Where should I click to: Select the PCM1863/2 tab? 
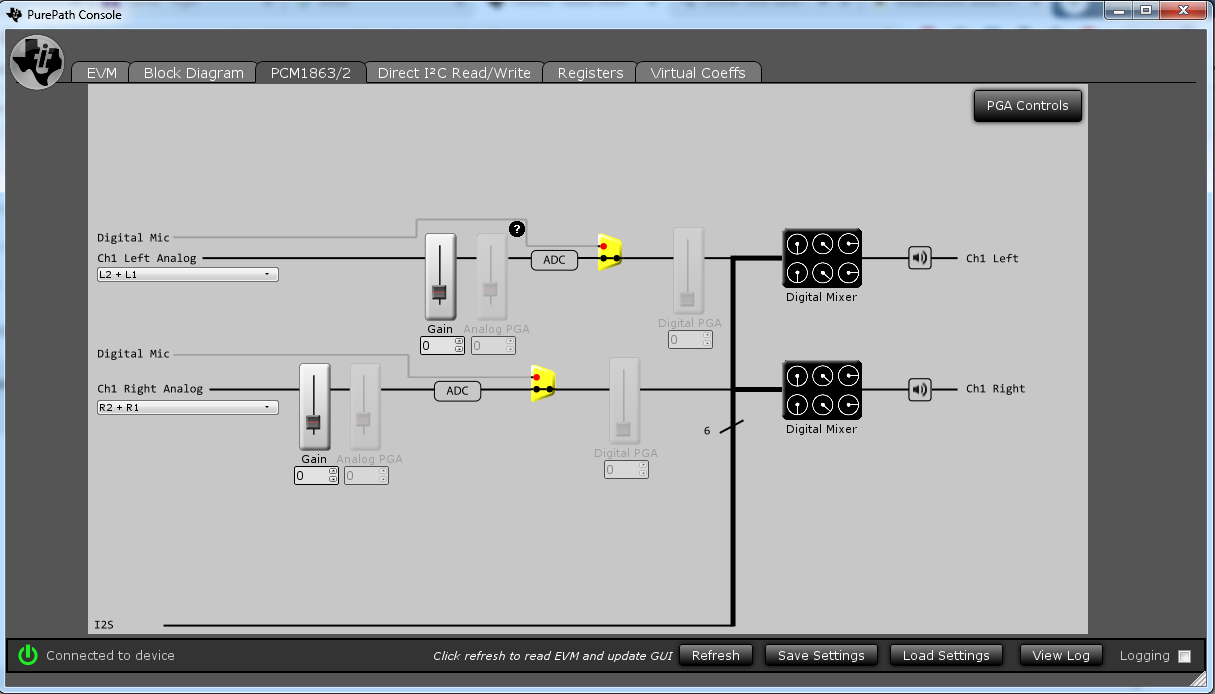coord(310,72)
